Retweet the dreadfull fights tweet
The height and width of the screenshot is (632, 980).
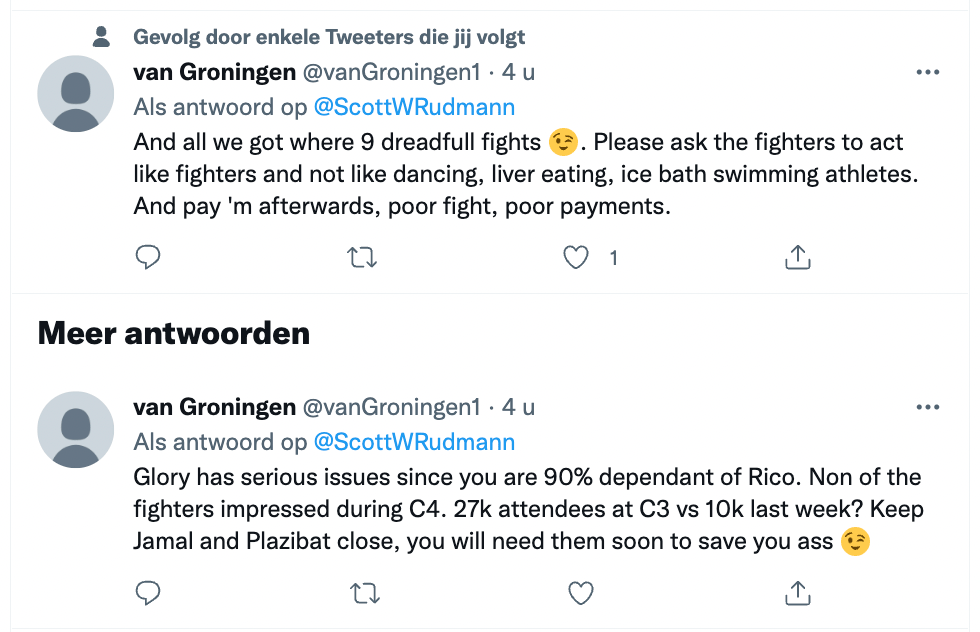pyautogui.click(x=361, y=258)
